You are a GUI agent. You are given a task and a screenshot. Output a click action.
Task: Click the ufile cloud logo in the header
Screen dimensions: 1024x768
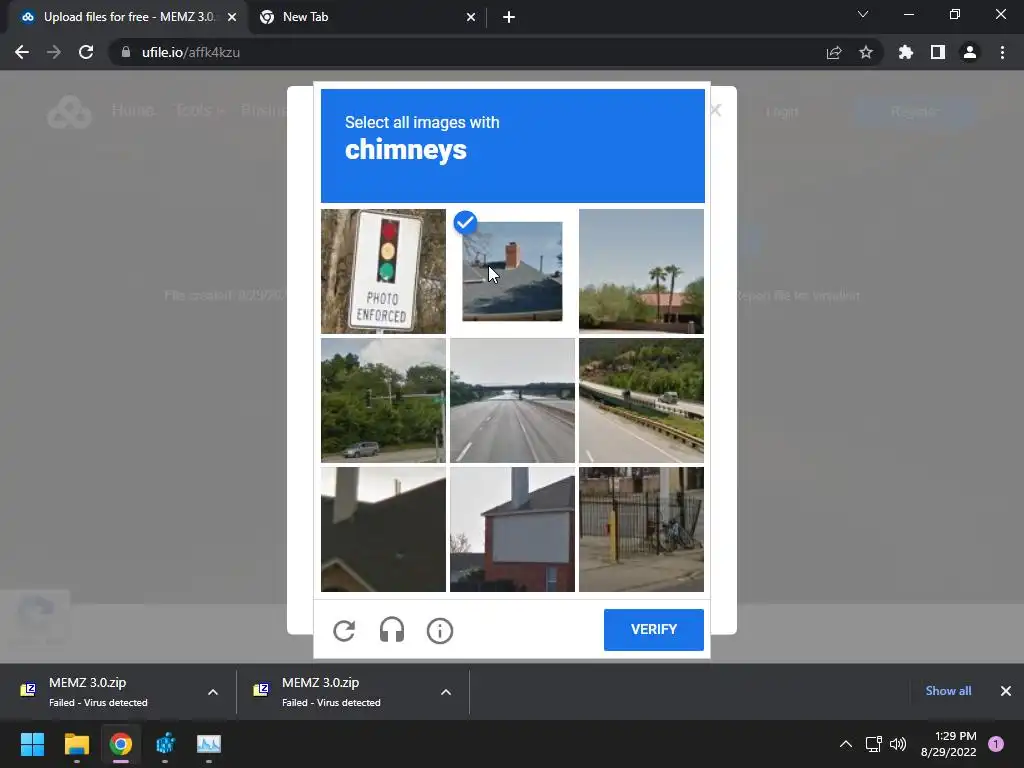69,112
